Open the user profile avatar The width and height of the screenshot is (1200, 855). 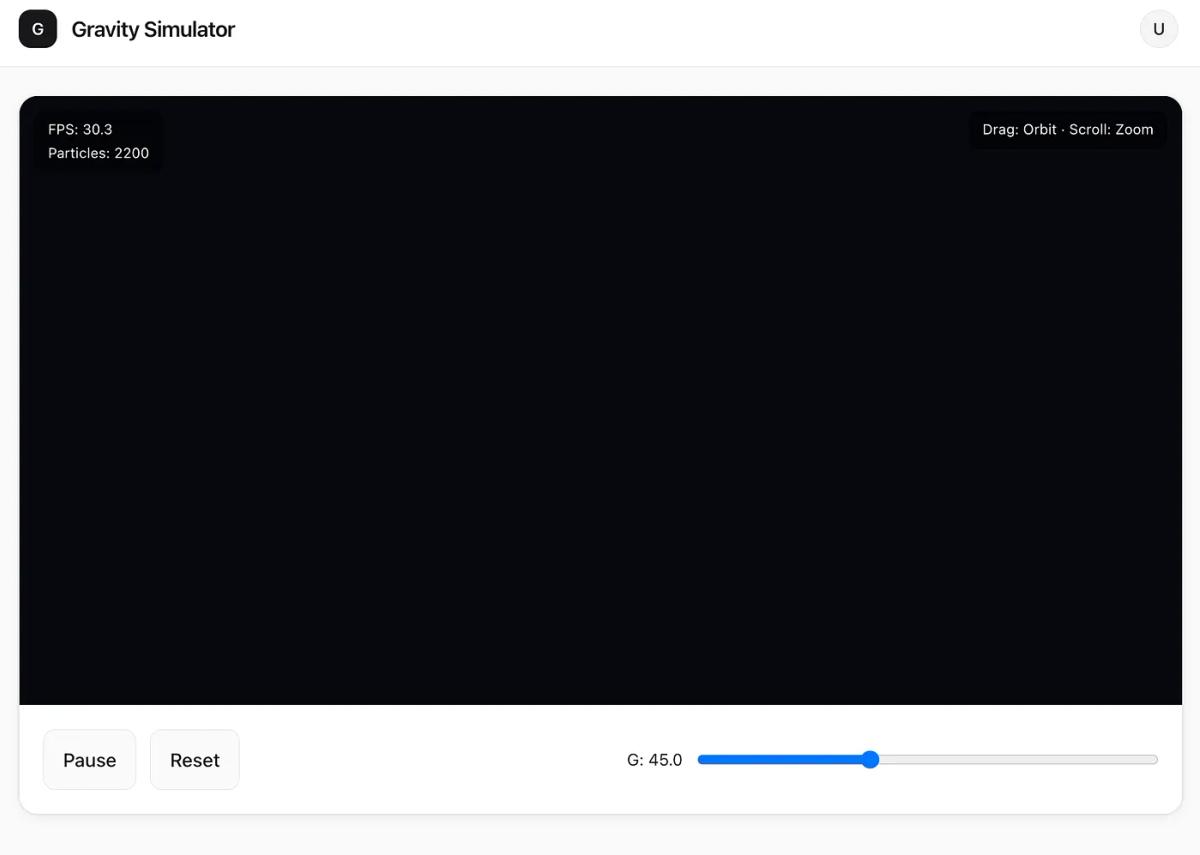tap(1158, 29)
